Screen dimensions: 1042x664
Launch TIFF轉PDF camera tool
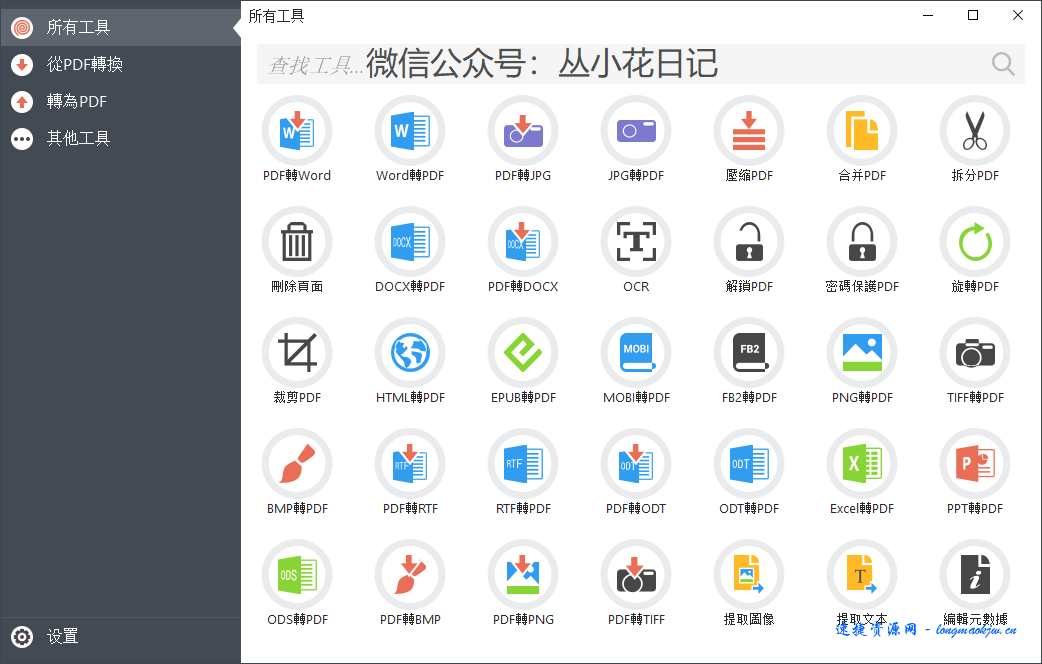pyautogui.click(x=975, y=353)
